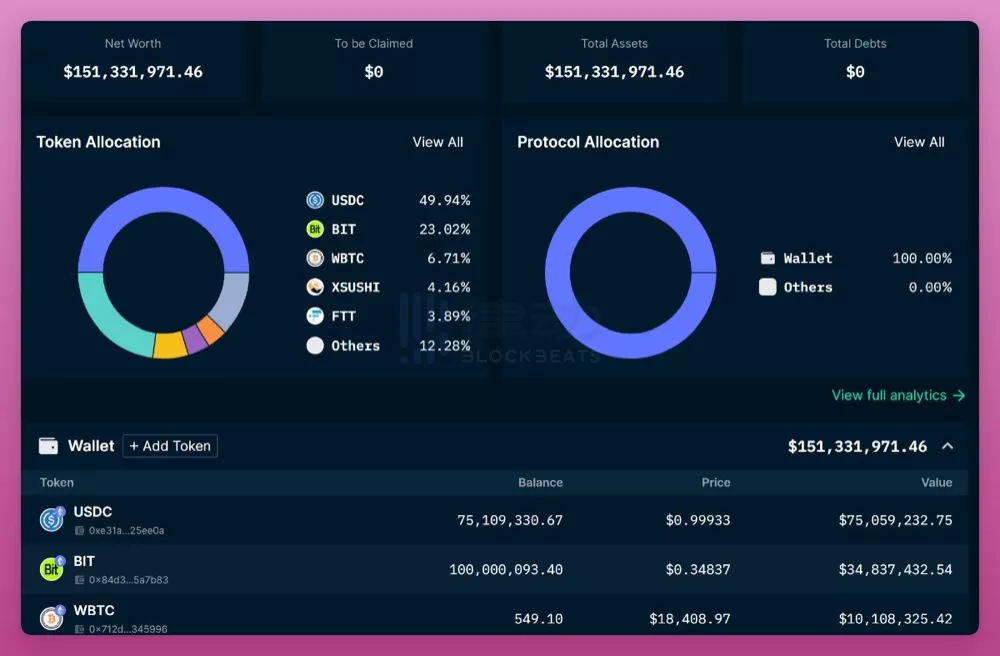This screenshot has width=1000, height=656.
Task: Click WBTC value $10,108,325.42
Action: pyautogui.click(x=895, y=618)
